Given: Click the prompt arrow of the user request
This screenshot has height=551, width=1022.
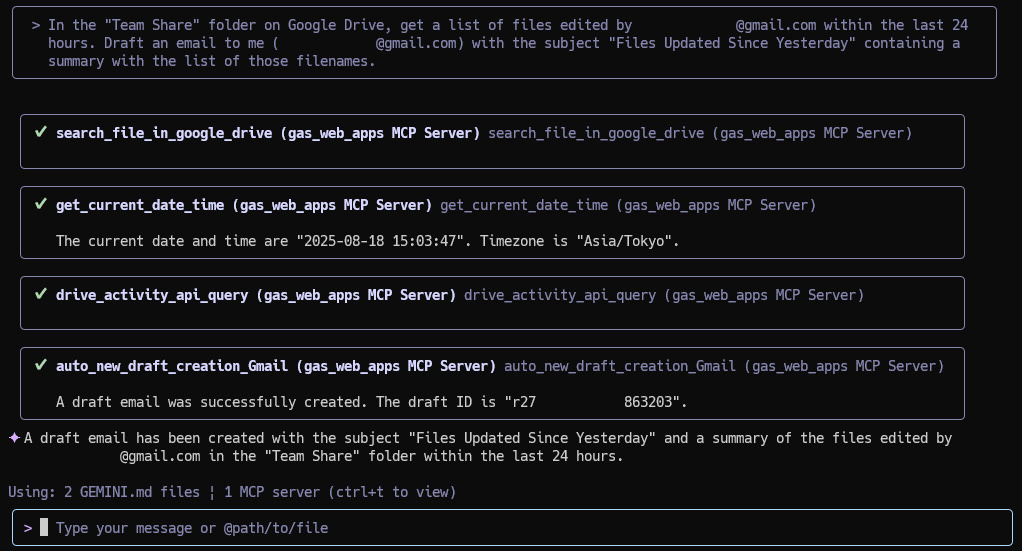Looking at the screenshot, I should (36, 25).
